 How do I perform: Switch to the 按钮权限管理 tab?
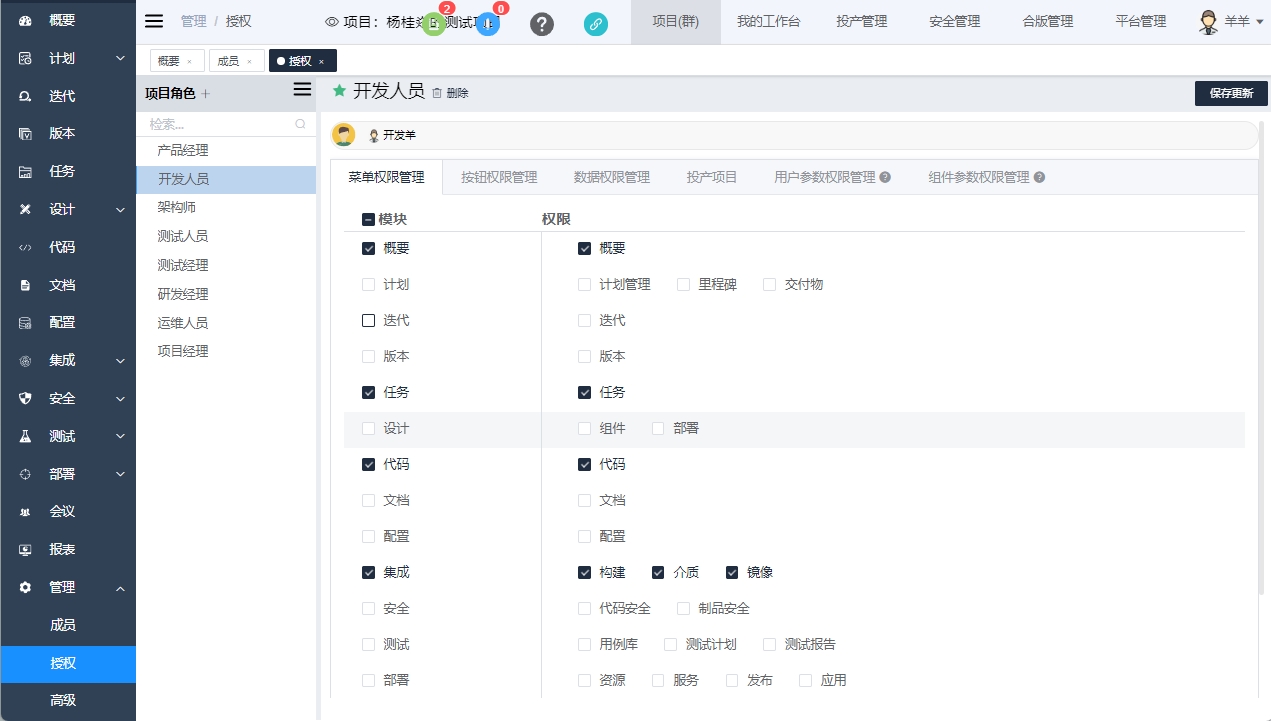(x=499, y=177)
